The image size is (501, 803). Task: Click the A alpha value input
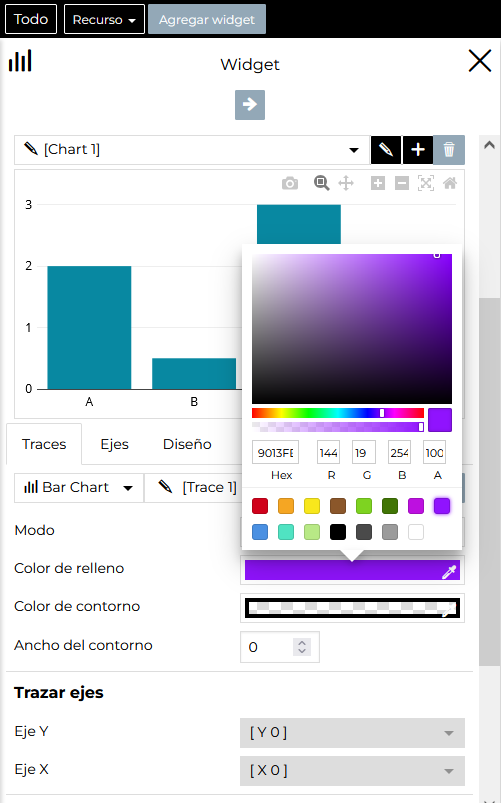(x=434, y=453)
